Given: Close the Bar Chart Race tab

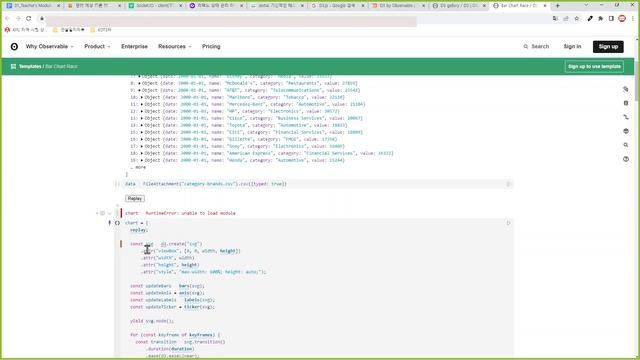Looking at the screenshot, I should point(545,6).
